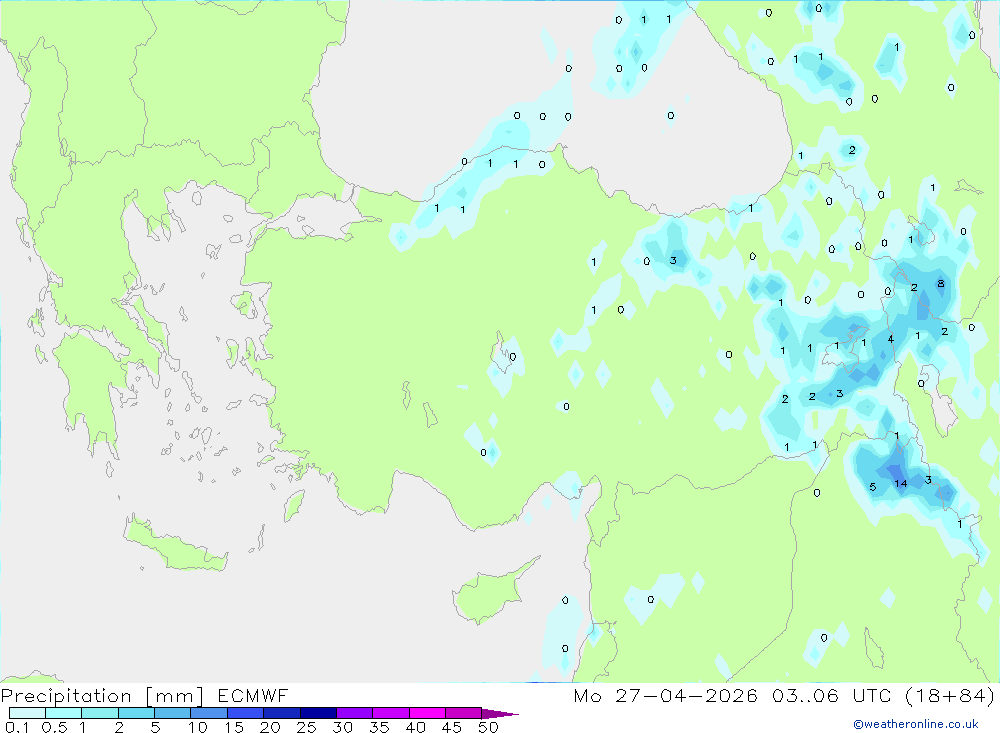The image size is (1000, 733).
Task: Click the '0.5' legend scale label
Action: pyautogui.click(x=54, y=727)
